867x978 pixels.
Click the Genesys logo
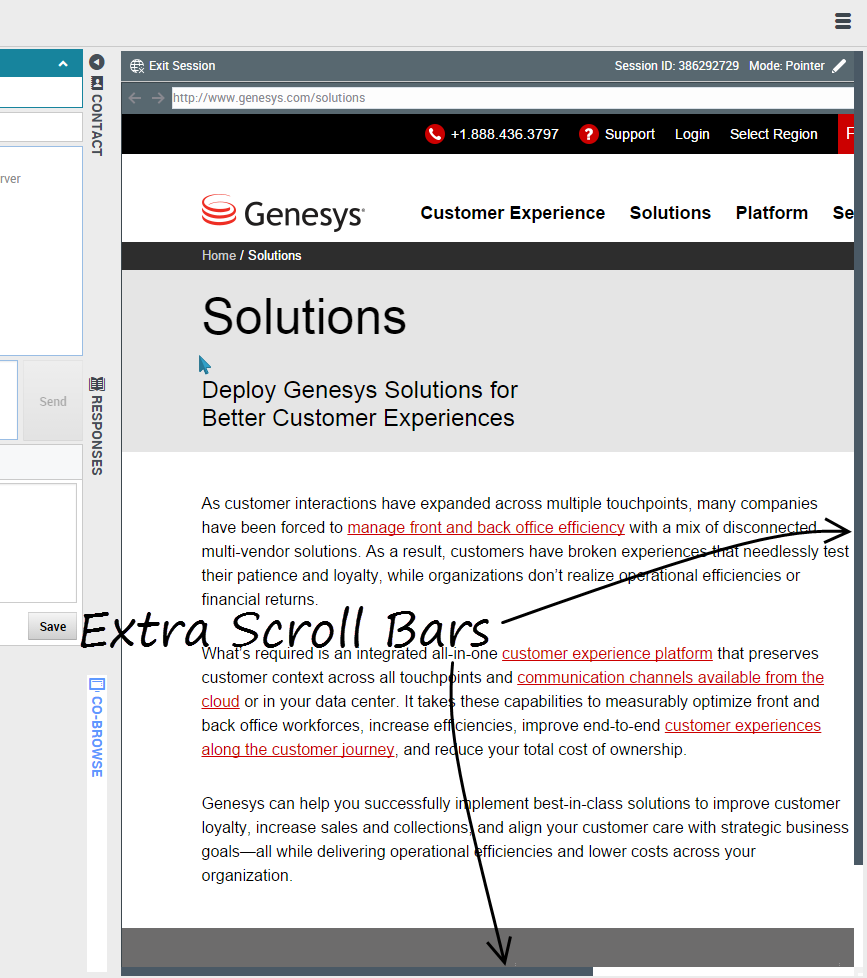(x=283, y=213)
